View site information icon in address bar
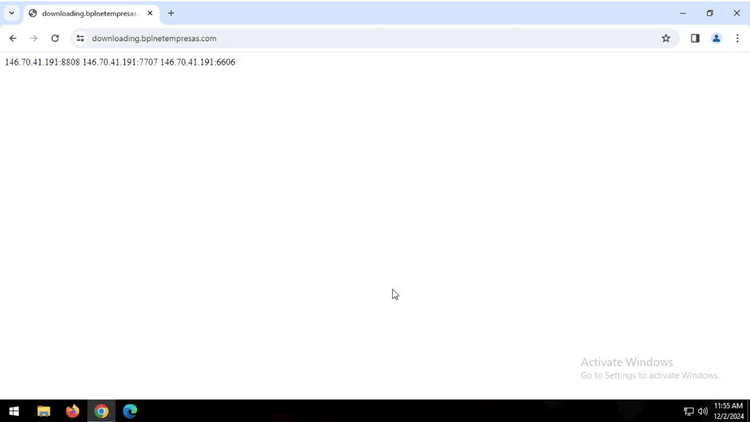 (x=80, y=38)
